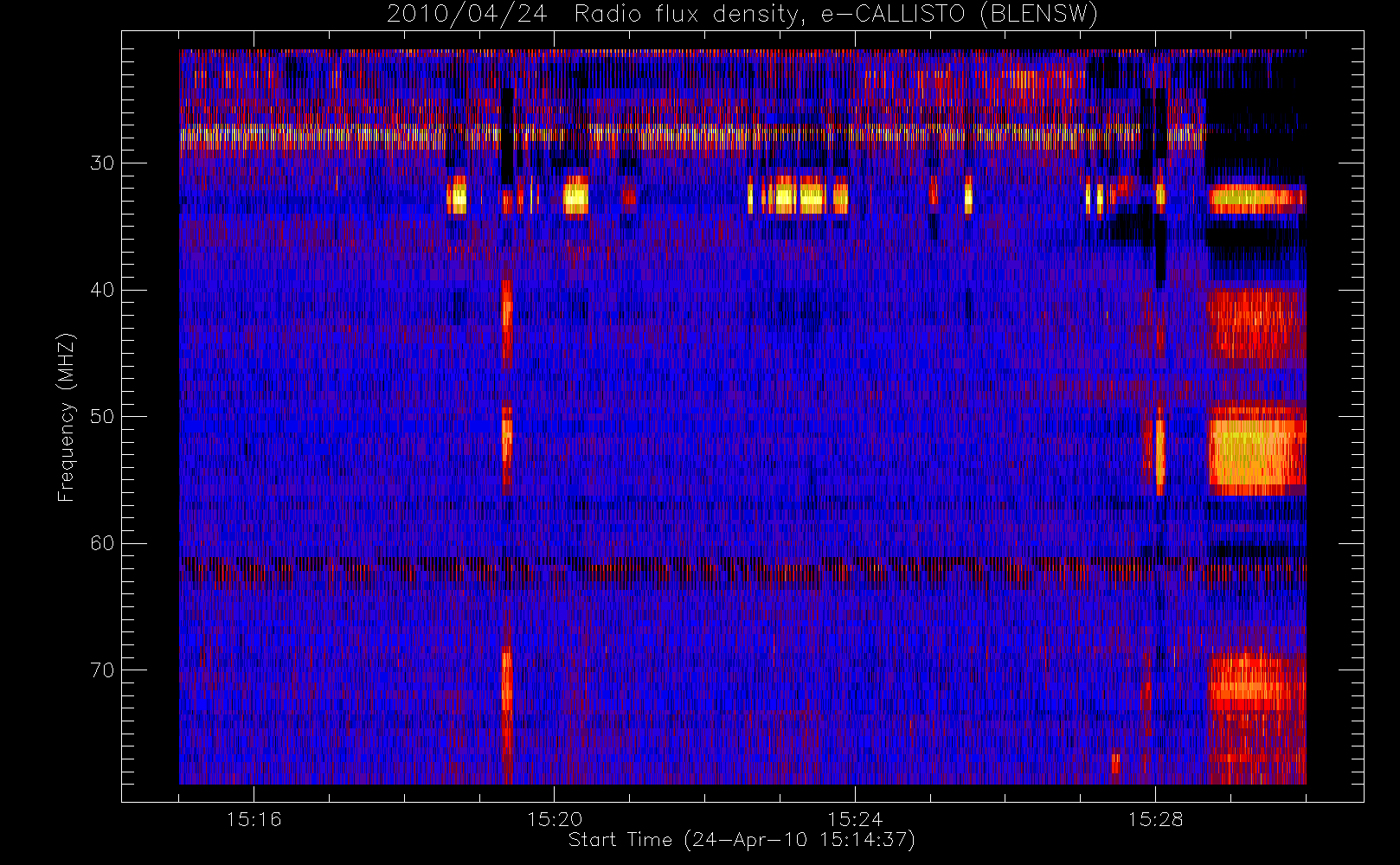Click the 50 MHz frequency tick label
This screenshot has width=1400, height=865.
(102, 416)
